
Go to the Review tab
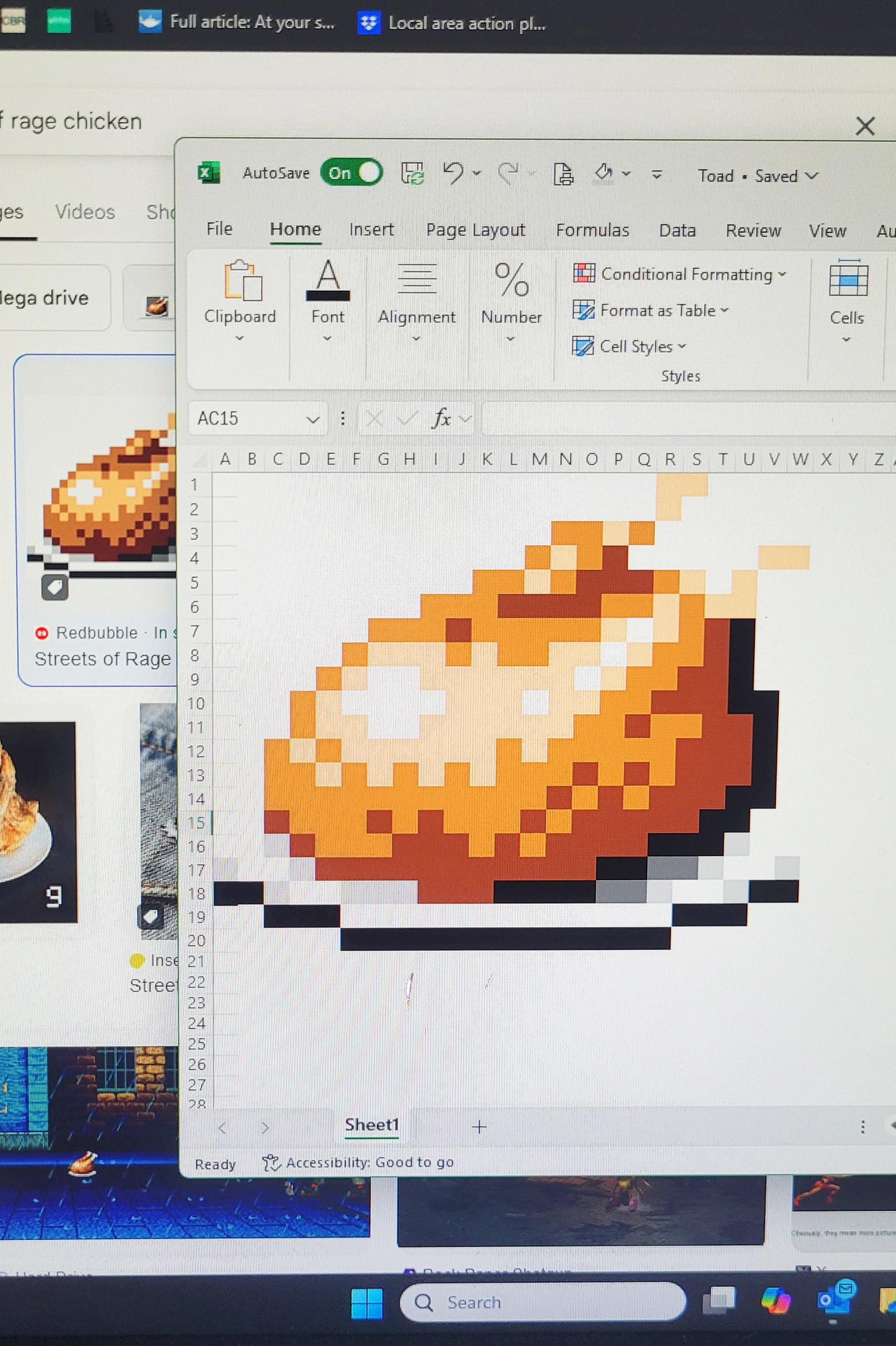[x=753, y=231]
